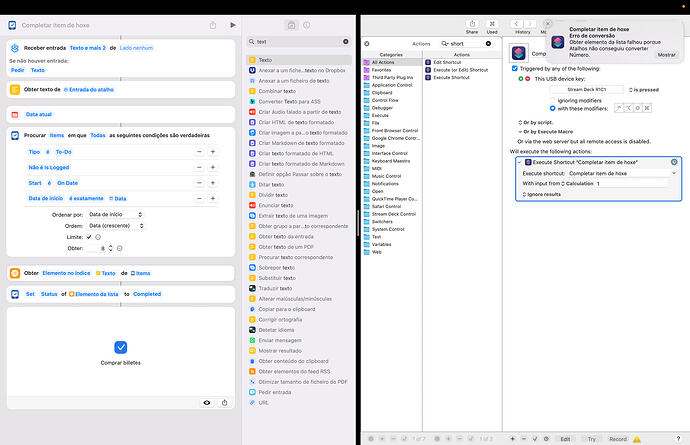
Task: Dismiss the Completar item de hoxe notification
Action: [548, 23]
